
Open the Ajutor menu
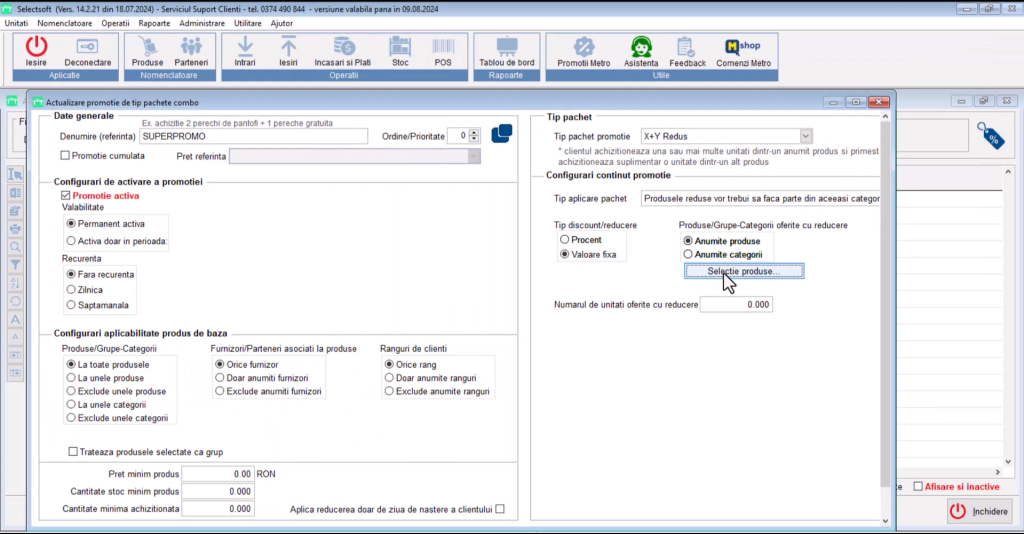[x=281, y=23]
